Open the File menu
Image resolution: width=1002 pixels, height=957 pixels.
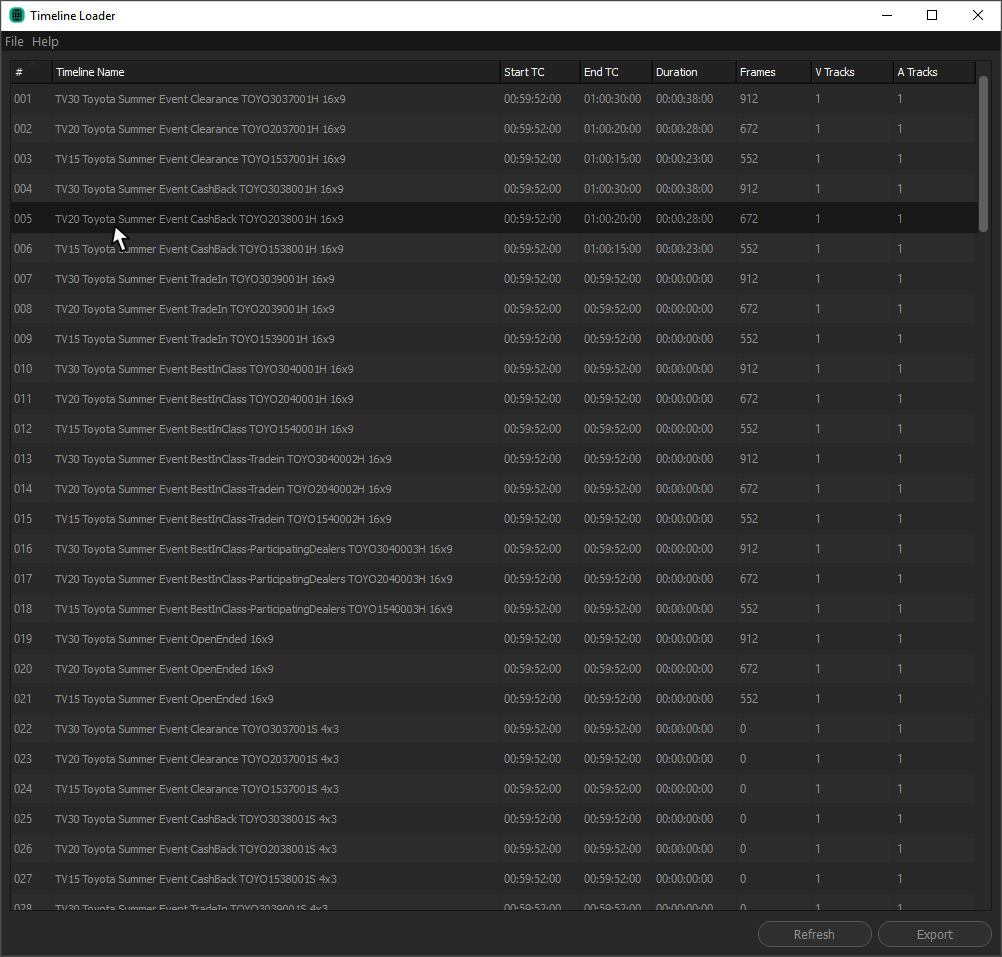pos(14,42)
